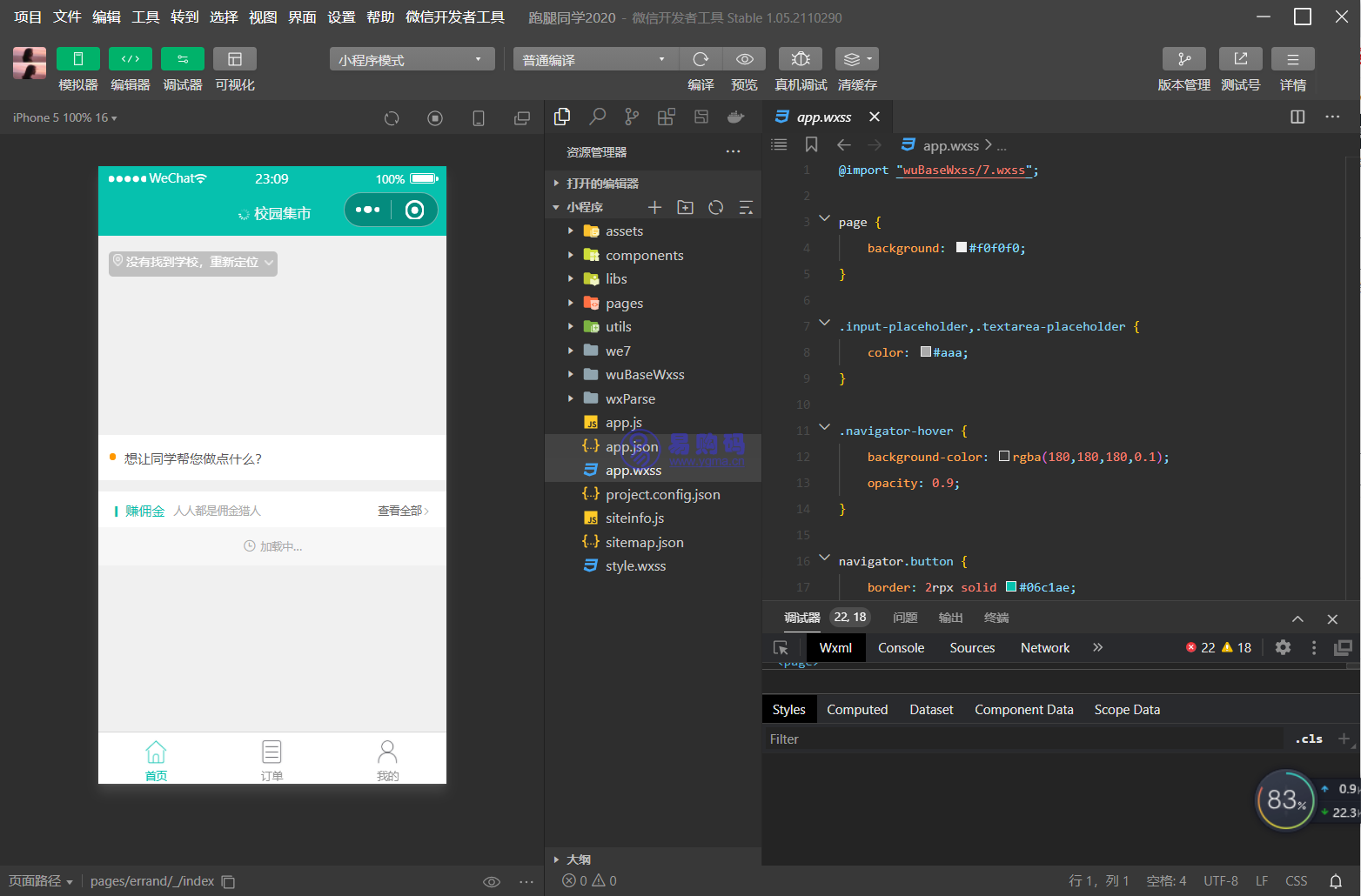This screenshot has height=896, width=1361.
Task: Click 查看全部 link in simulator
Action: tap(402, 511)
